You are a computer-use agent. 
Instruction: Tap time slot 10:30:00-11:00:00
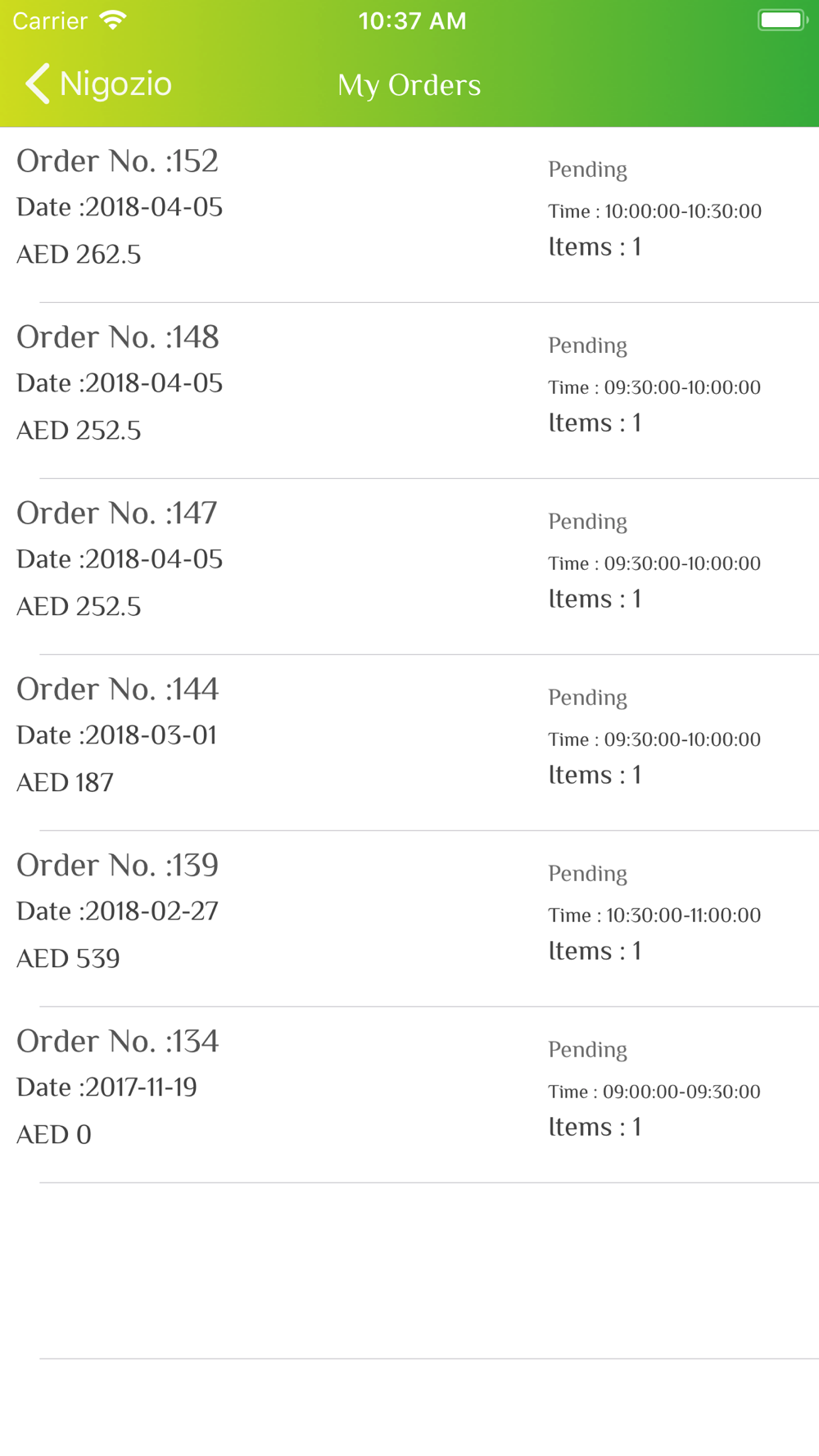click(x=654, y=916)
